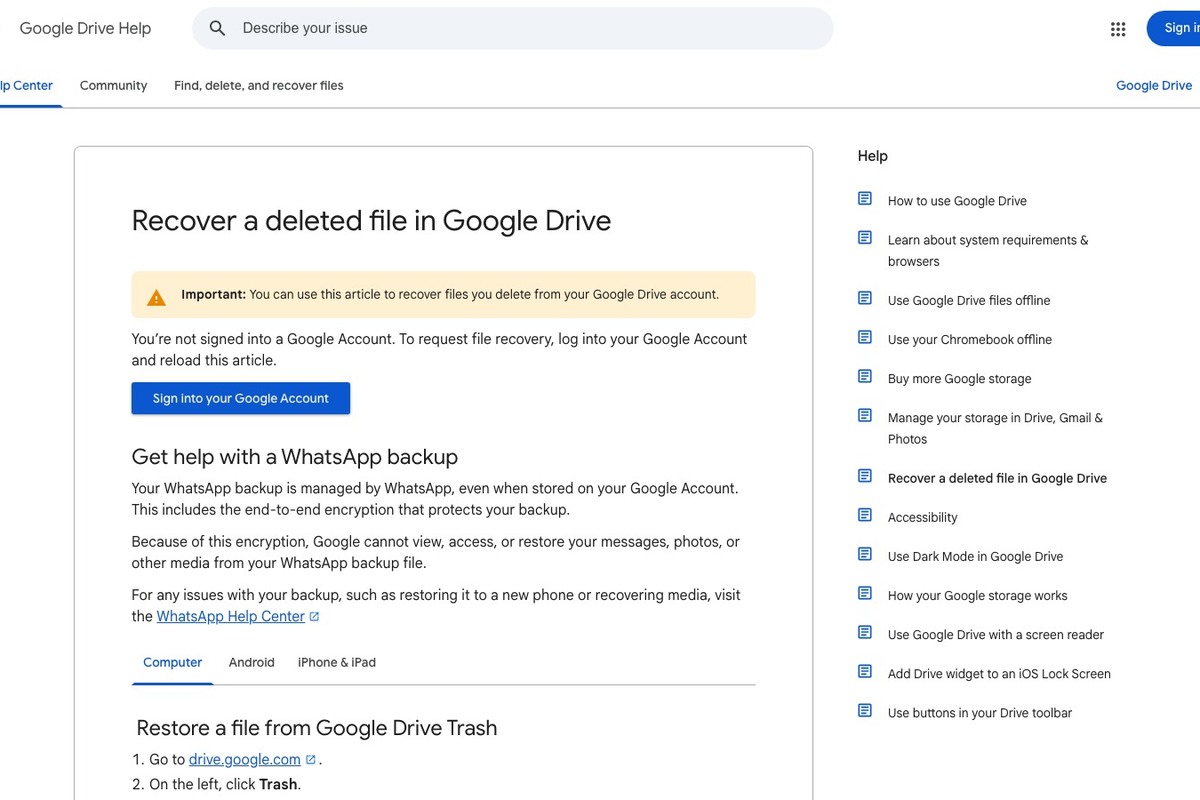Go to Find, delete, and recover files
Screen dimensions: 1200x800
(258, 86)
